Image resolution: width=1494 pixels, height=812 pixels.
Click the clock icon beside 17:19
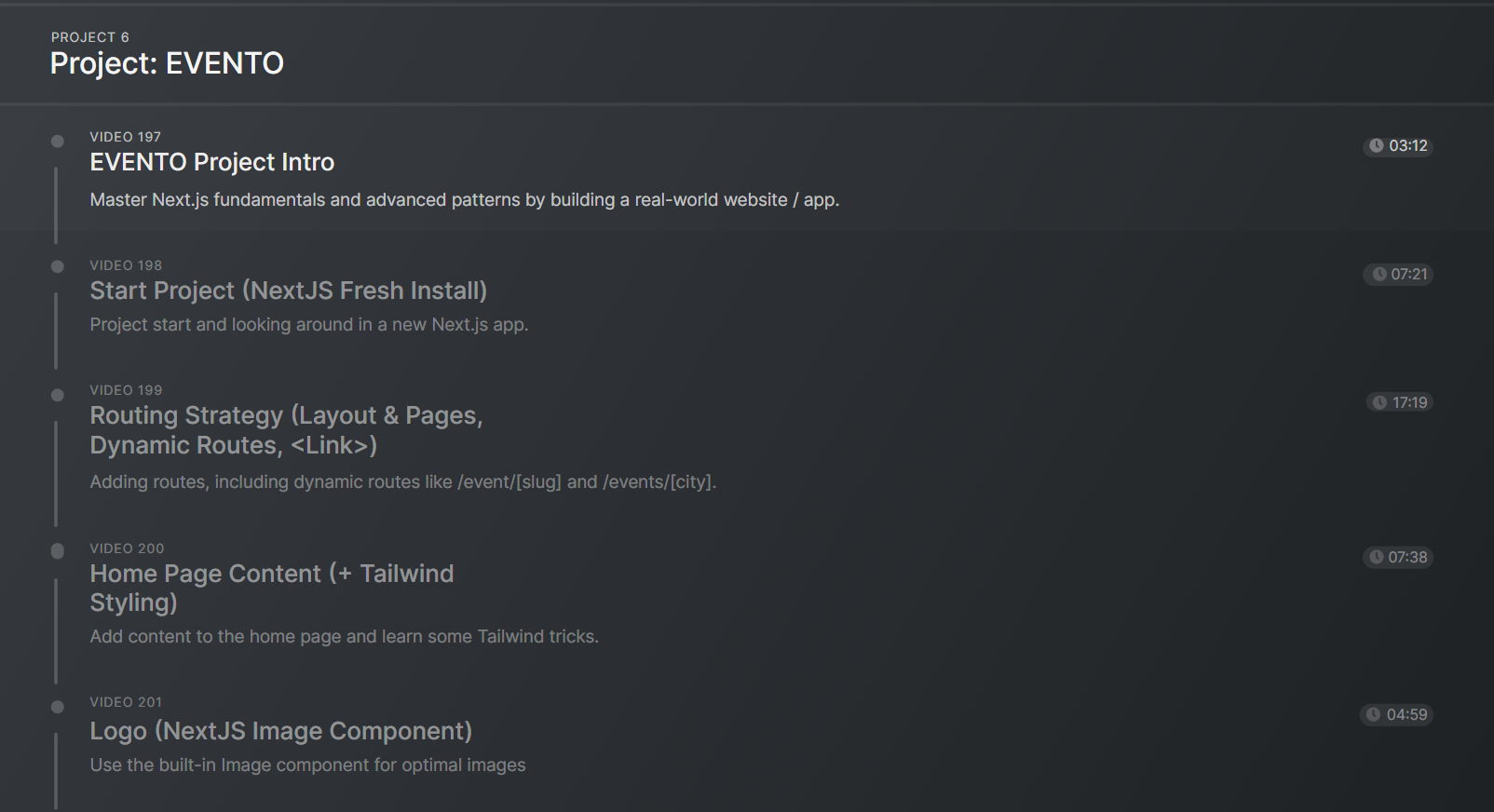coord(1379,402)
